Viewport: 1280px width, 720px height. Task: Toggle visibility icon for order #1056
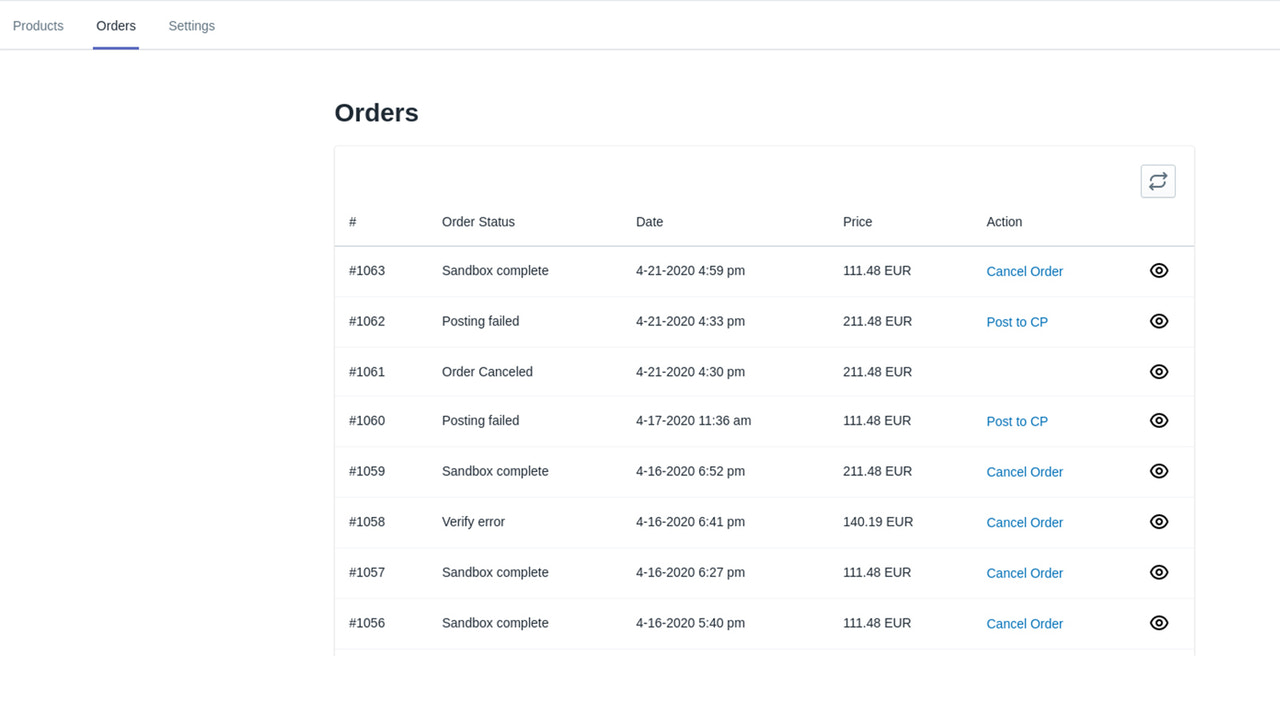[1158, 622]
